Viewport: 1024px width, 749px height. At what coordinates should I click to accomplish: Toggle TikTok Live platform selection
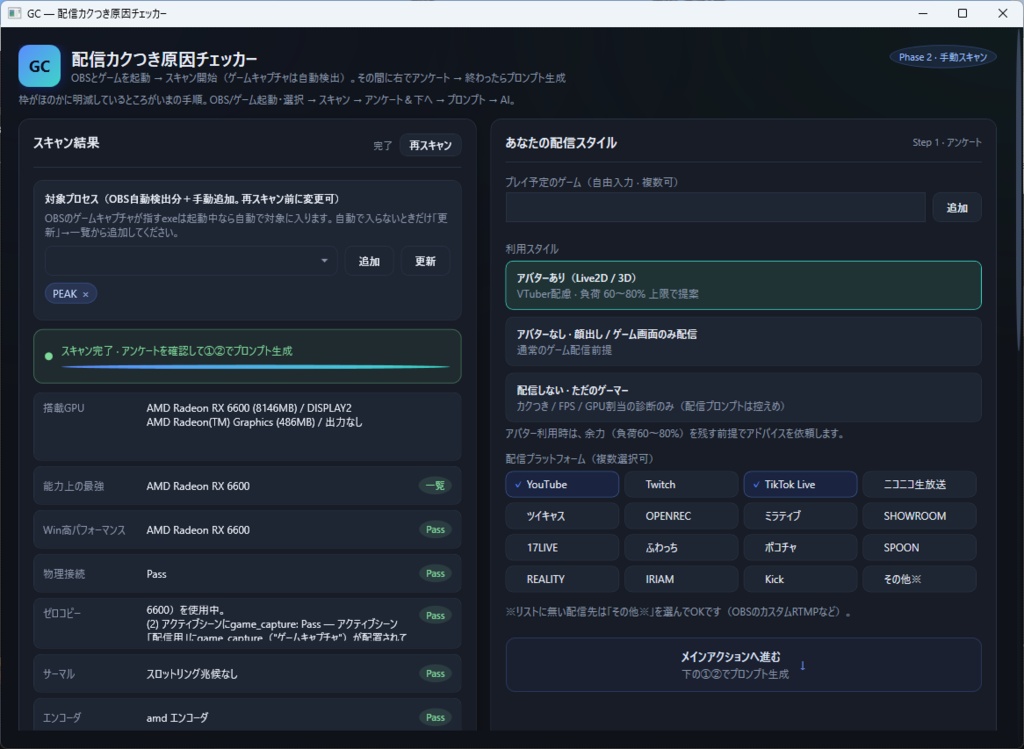pos(800,485)
